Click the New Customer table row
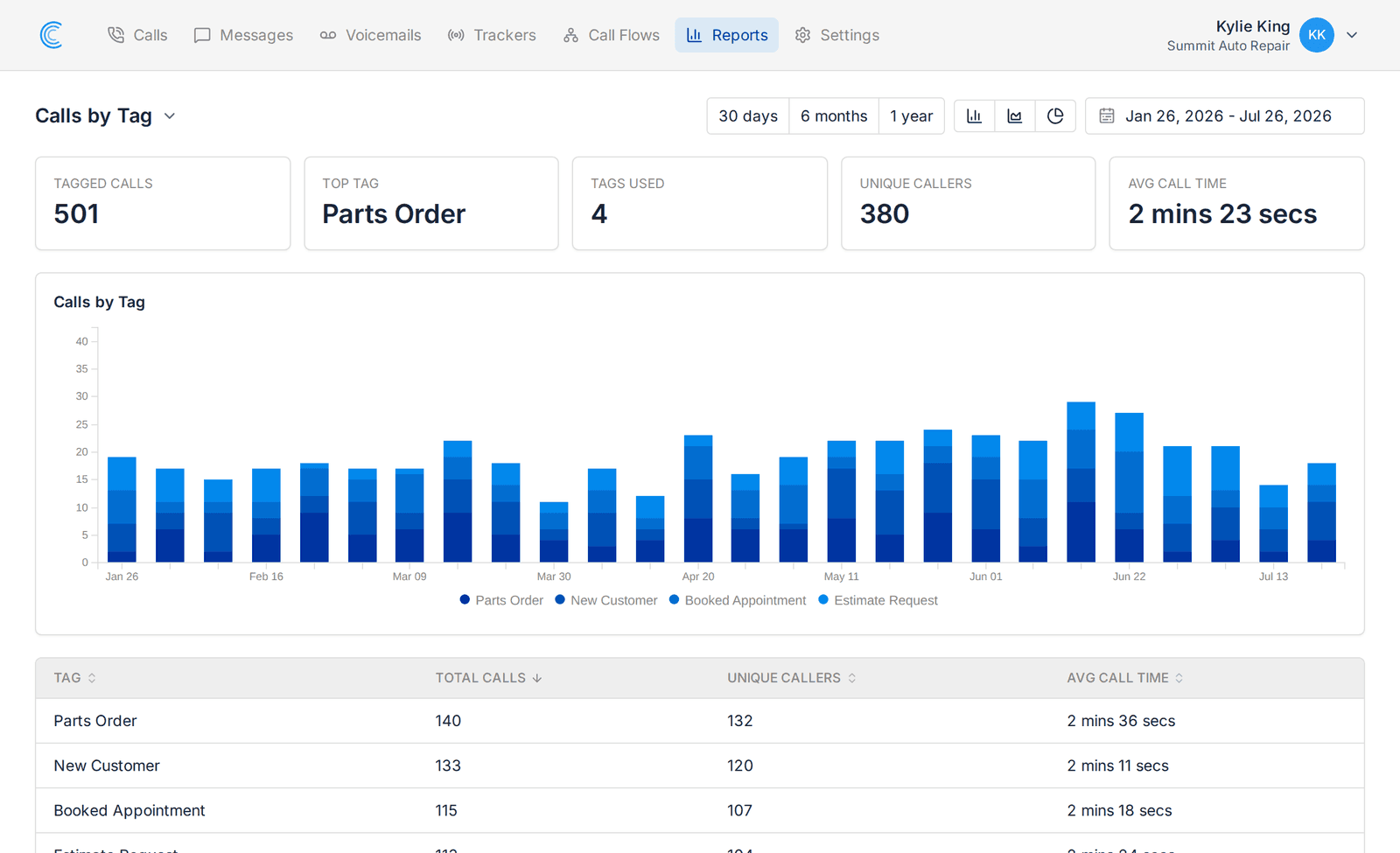 [699, 766]
